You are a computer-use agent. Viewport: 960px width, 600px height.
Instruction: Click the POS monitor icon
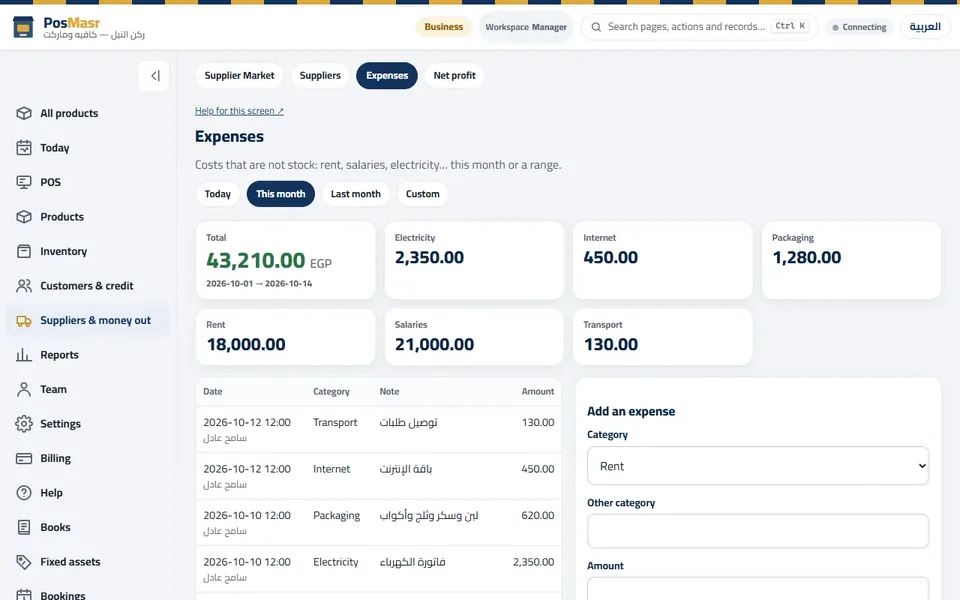point(24,182)
